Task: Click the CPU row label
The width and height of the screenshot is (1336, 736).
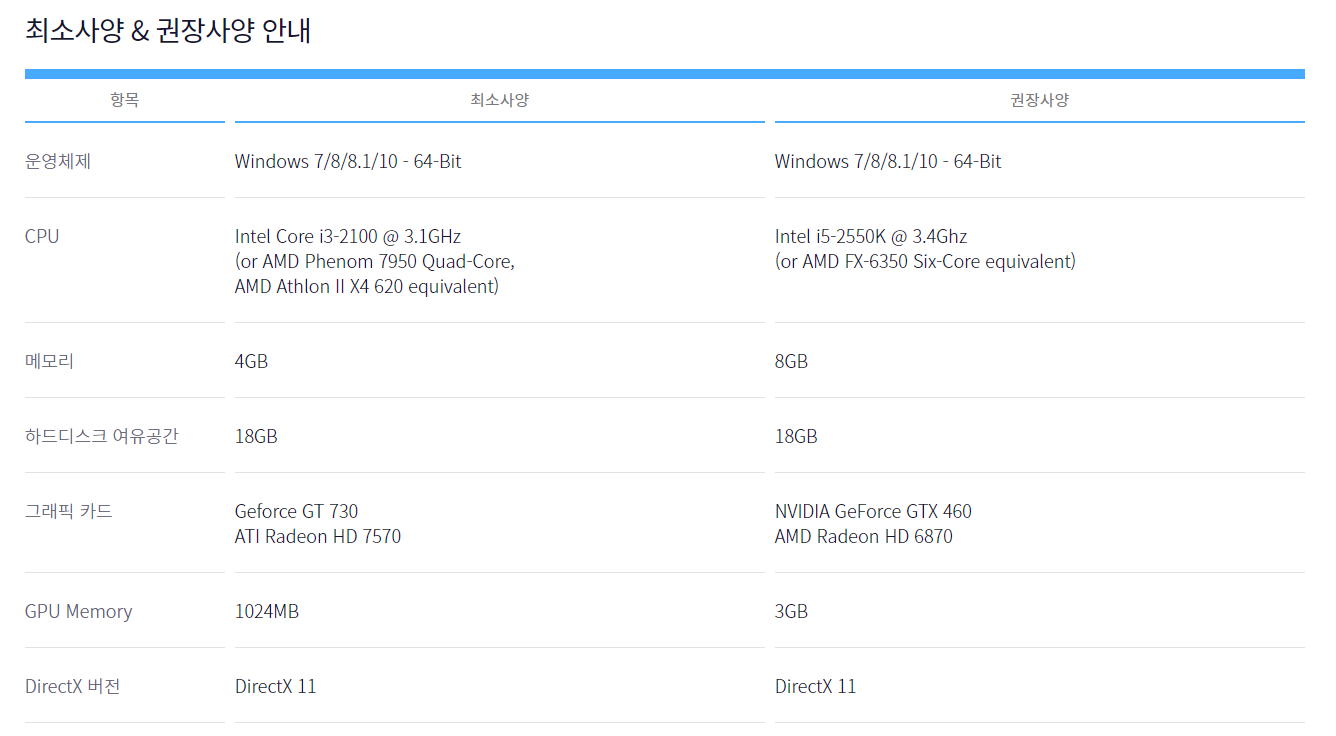Action: point(42,236)
